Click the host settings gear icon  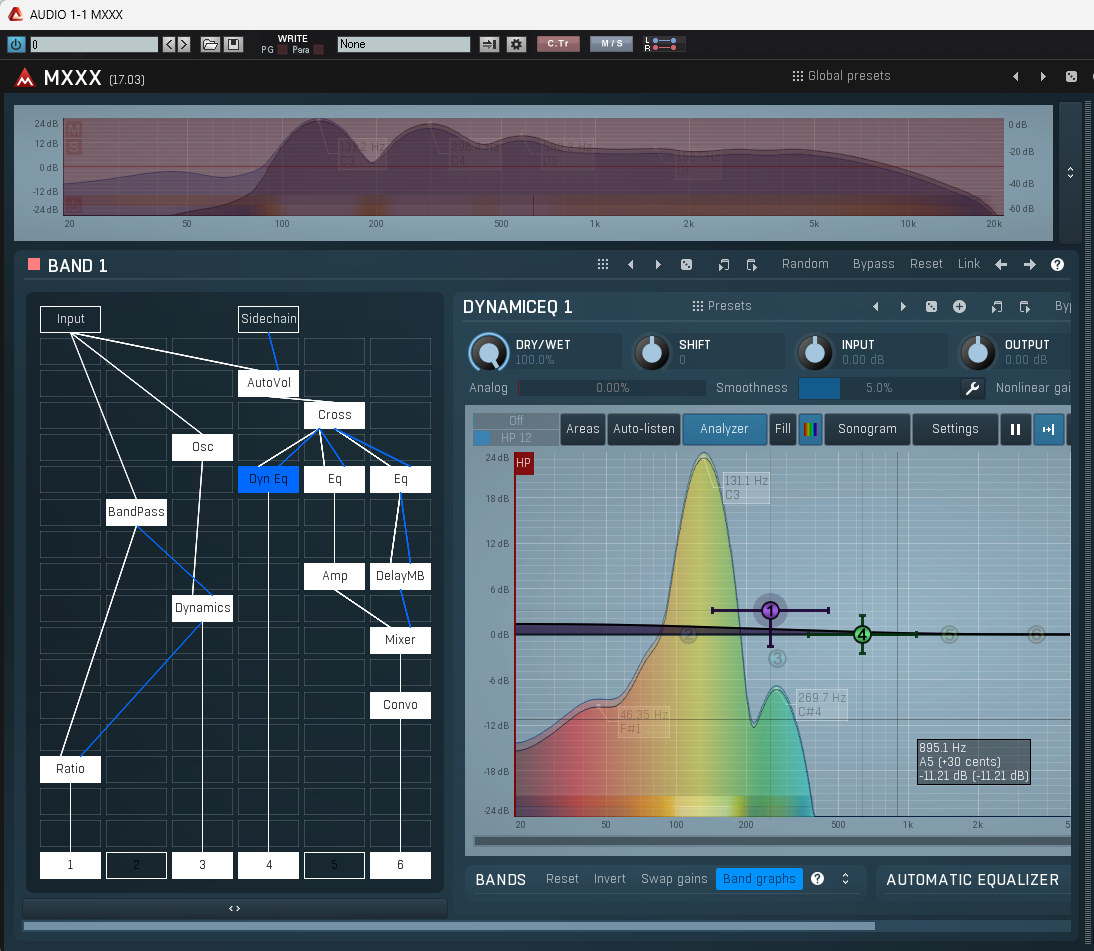(x=516, y=44)
